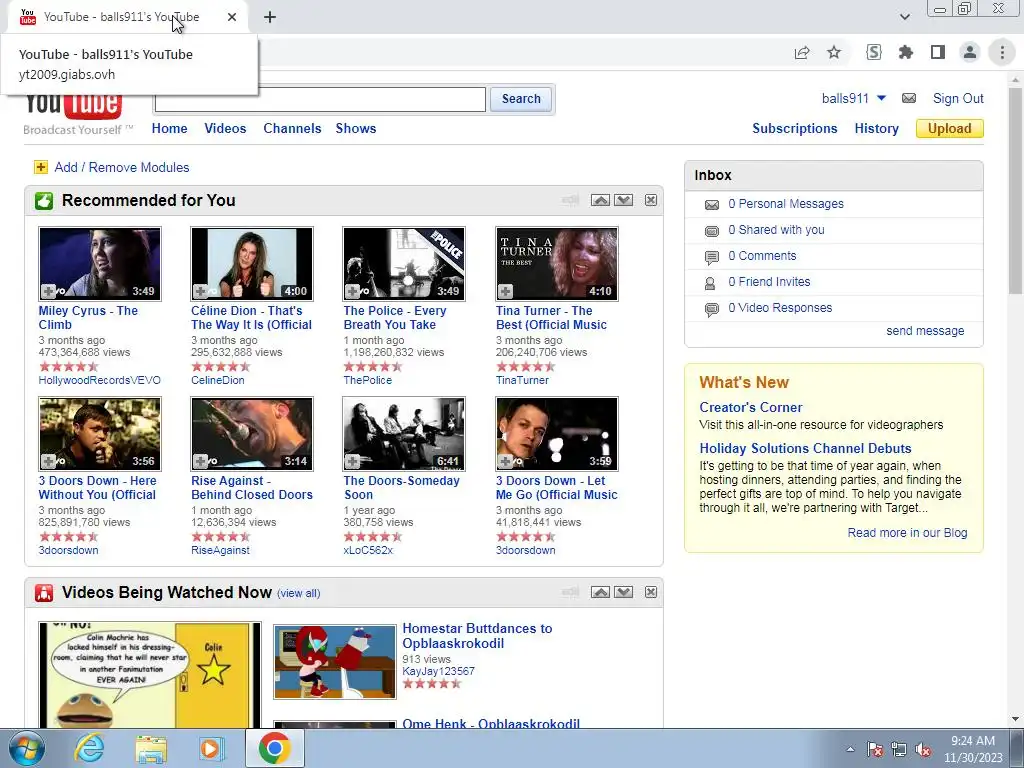This screenshot has width=1024, height=768.
Task: Open Subscriptions page
Action: 795,129
